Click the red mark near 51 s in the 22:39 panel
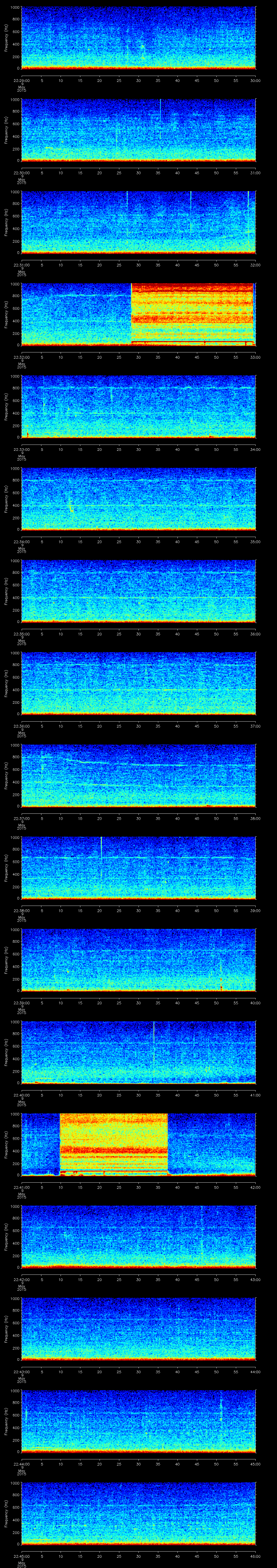277x1568 pixels. 220,981
